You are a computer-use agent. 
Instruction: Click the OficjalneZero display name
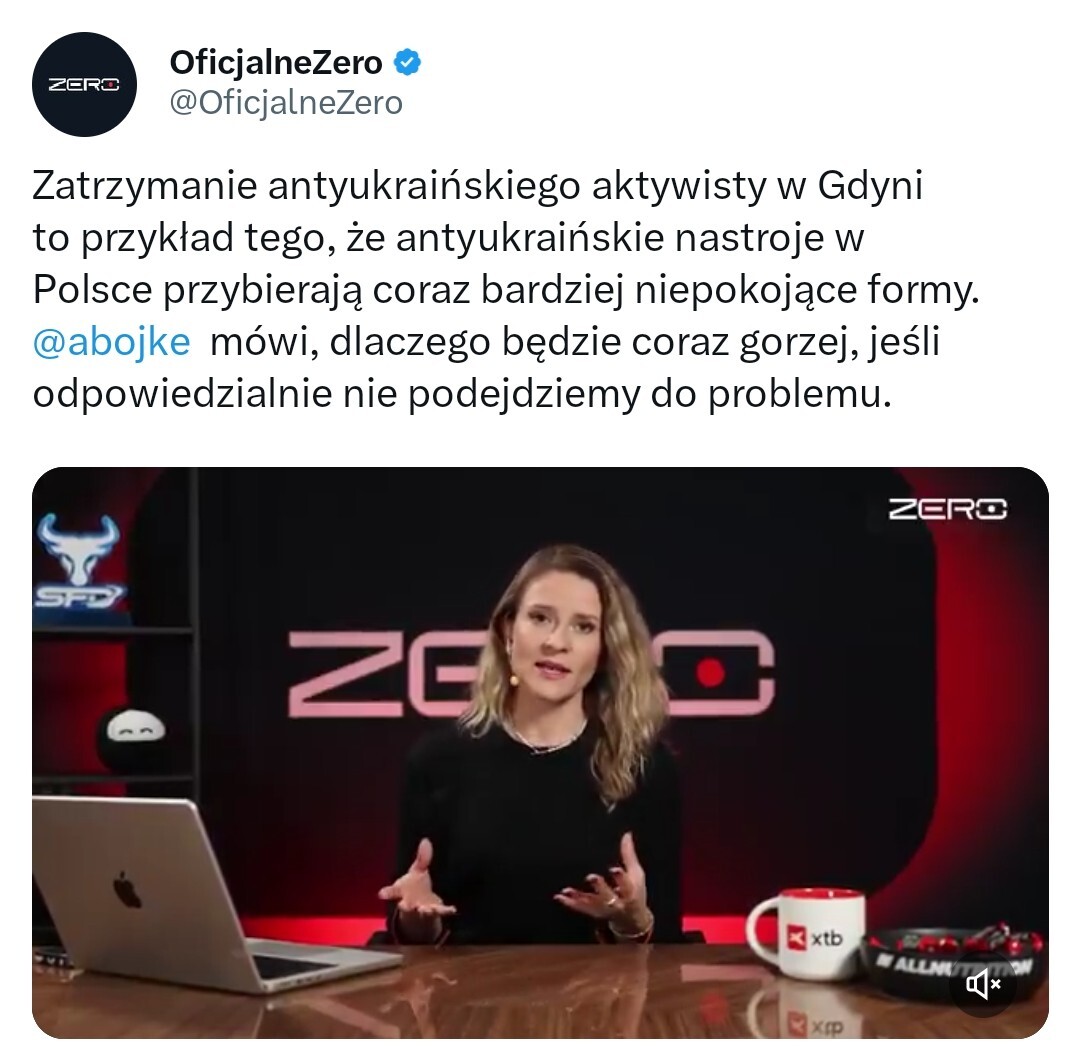(276, 63)
